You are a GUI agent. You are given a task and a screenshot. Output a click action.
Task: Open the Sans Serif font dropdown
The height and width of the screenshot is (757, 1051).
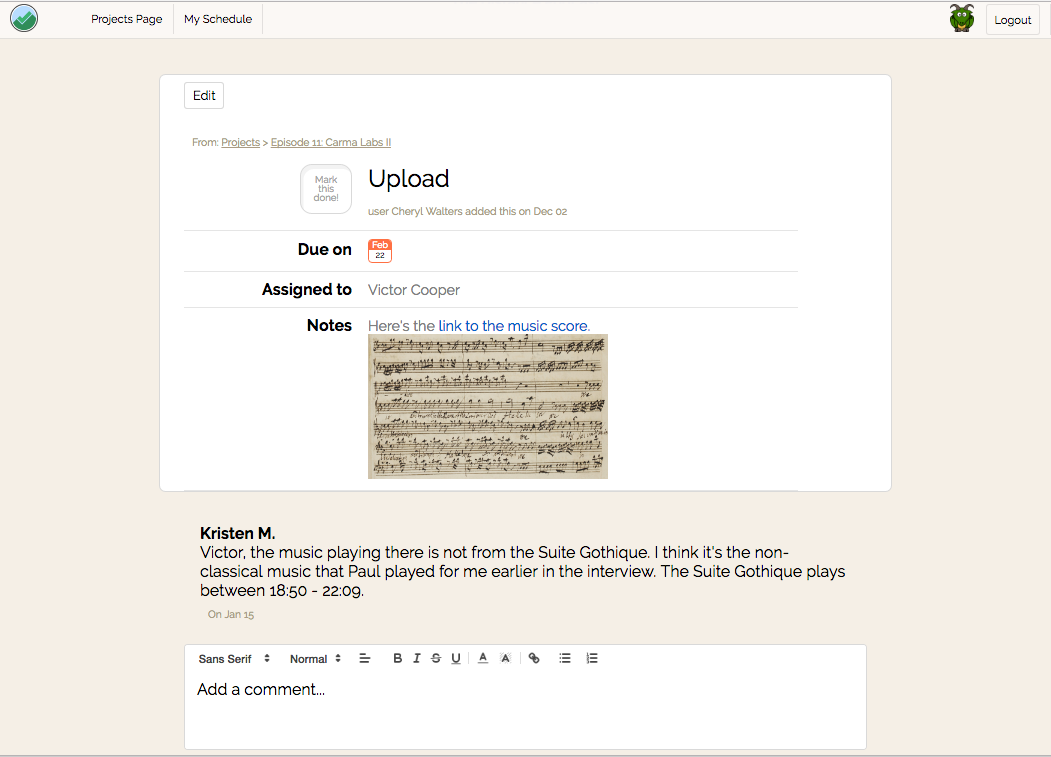pyautogui.click(x=234, y=659)
